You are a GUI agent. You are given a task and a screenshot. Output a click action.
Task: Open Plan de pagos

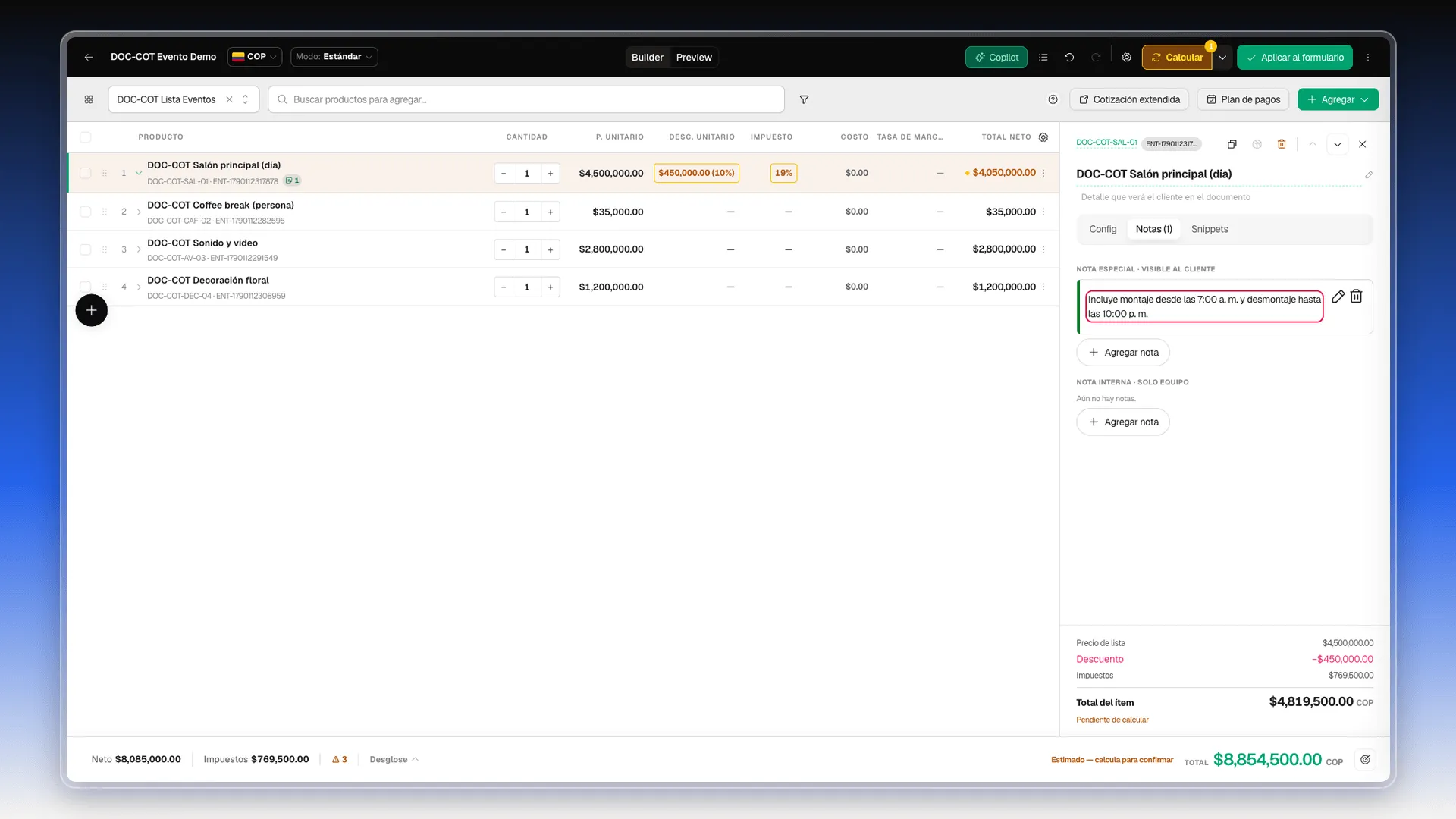pos(1243,99)
